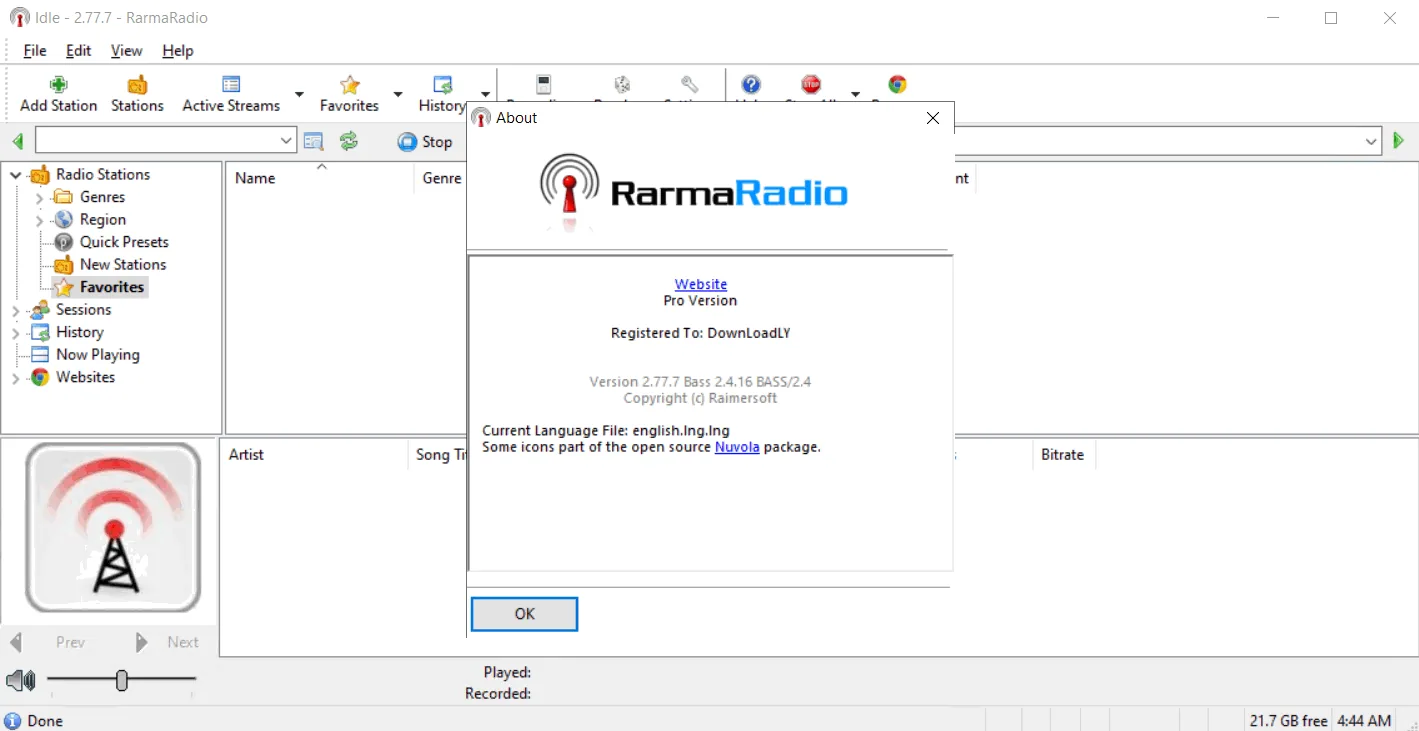Image resolution: width=1419 pixels, height=731 pixels.
Task: Click the 'Copyright (c) Raimersoft' text
Action: [x=700, y=398]
